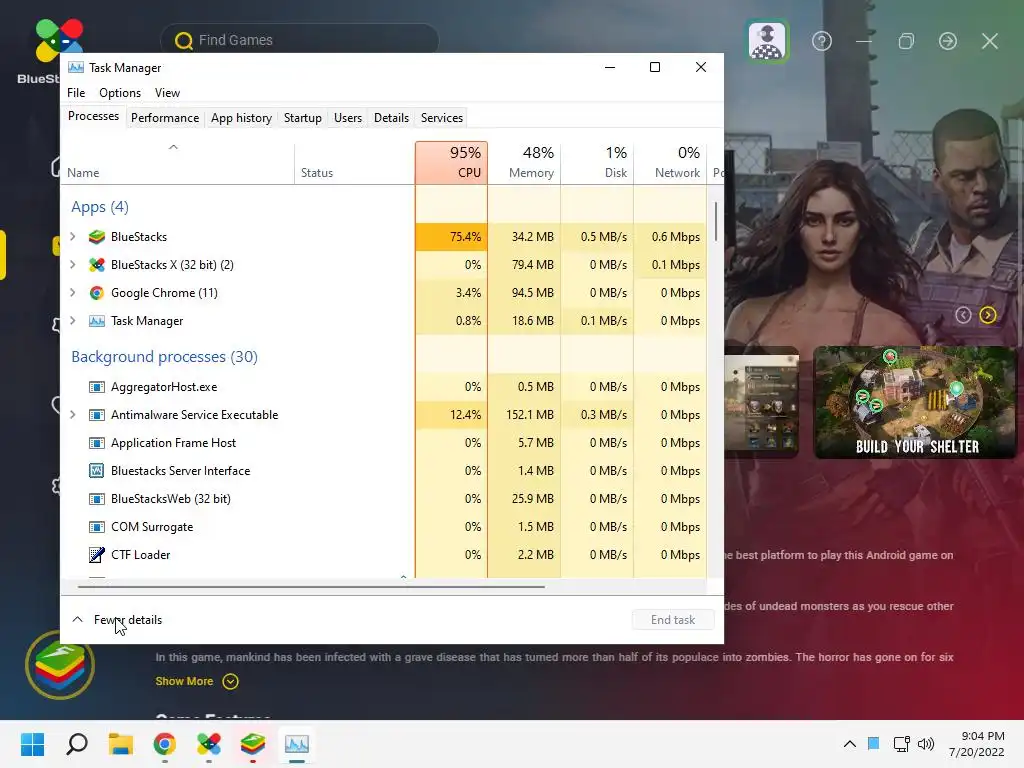The height and width of the screenshot is (768, 1024).
Task: Click the Find Games search field
Action: 300,40
